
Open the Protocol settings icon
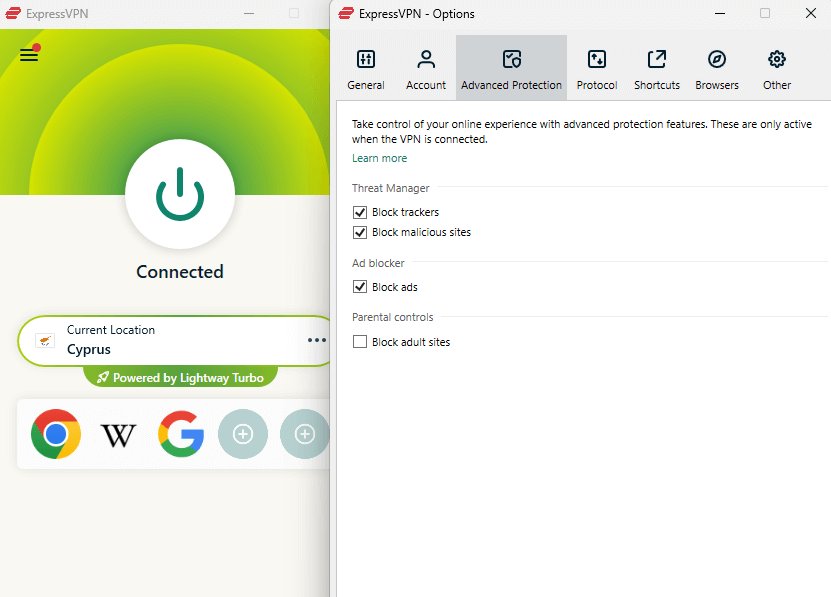pyautogui.click(x=596, y=60)
